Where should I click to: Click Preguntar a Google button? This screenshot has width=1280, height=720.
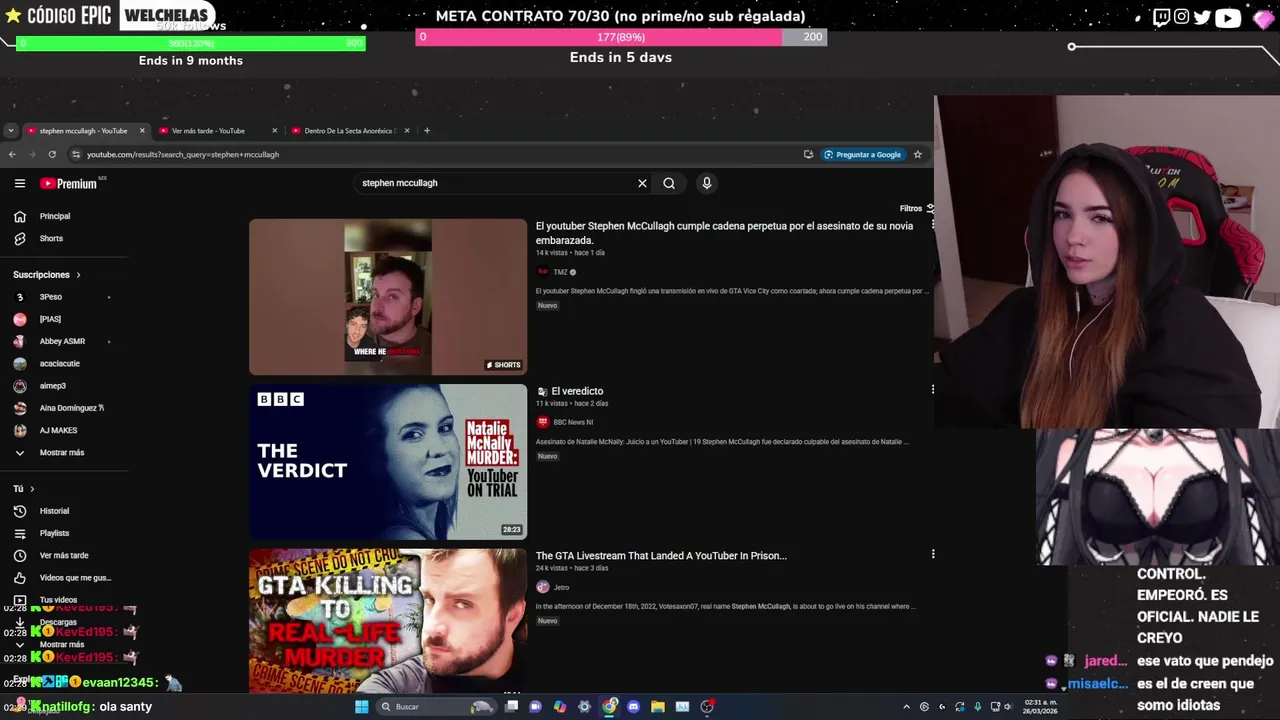click(862, 154)
